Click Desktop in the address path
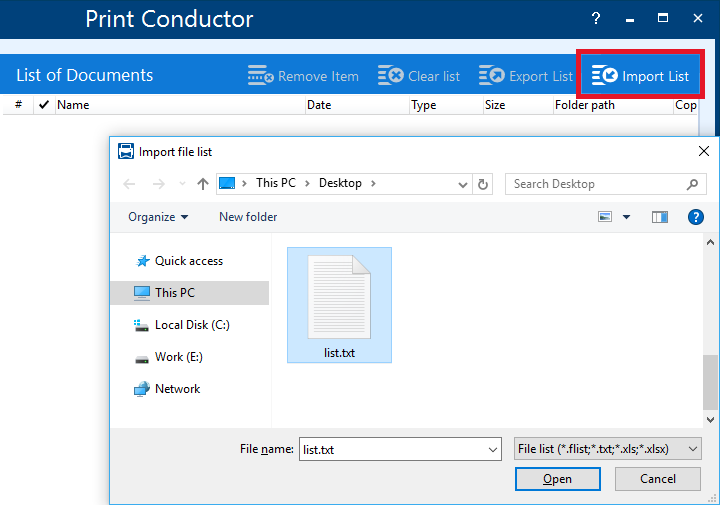This screenshot has width=720, height=505. click(340, 183)
